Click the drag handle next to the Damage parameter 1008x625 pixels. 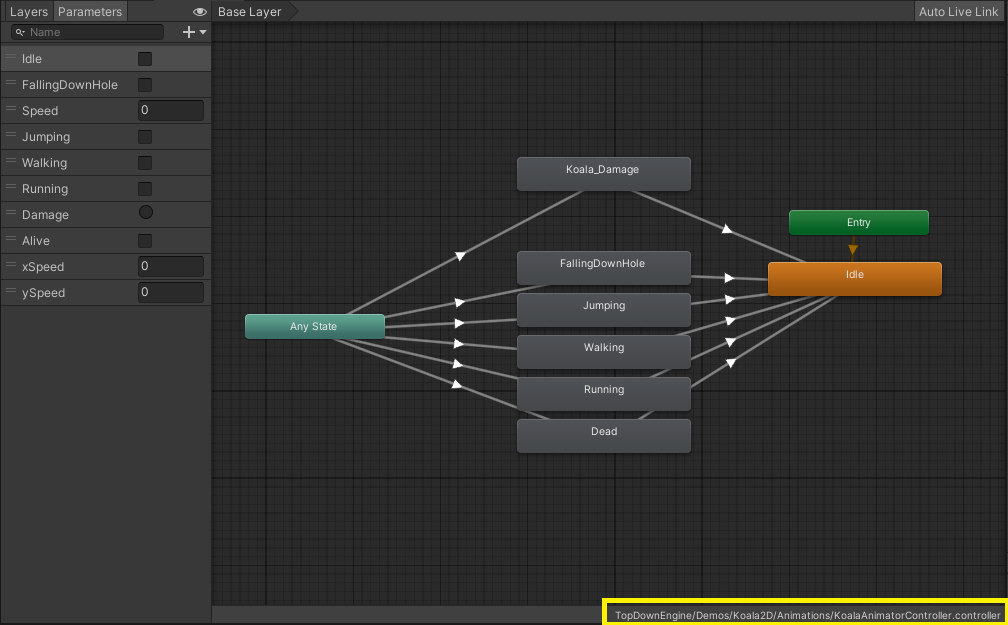pos(11,214)
